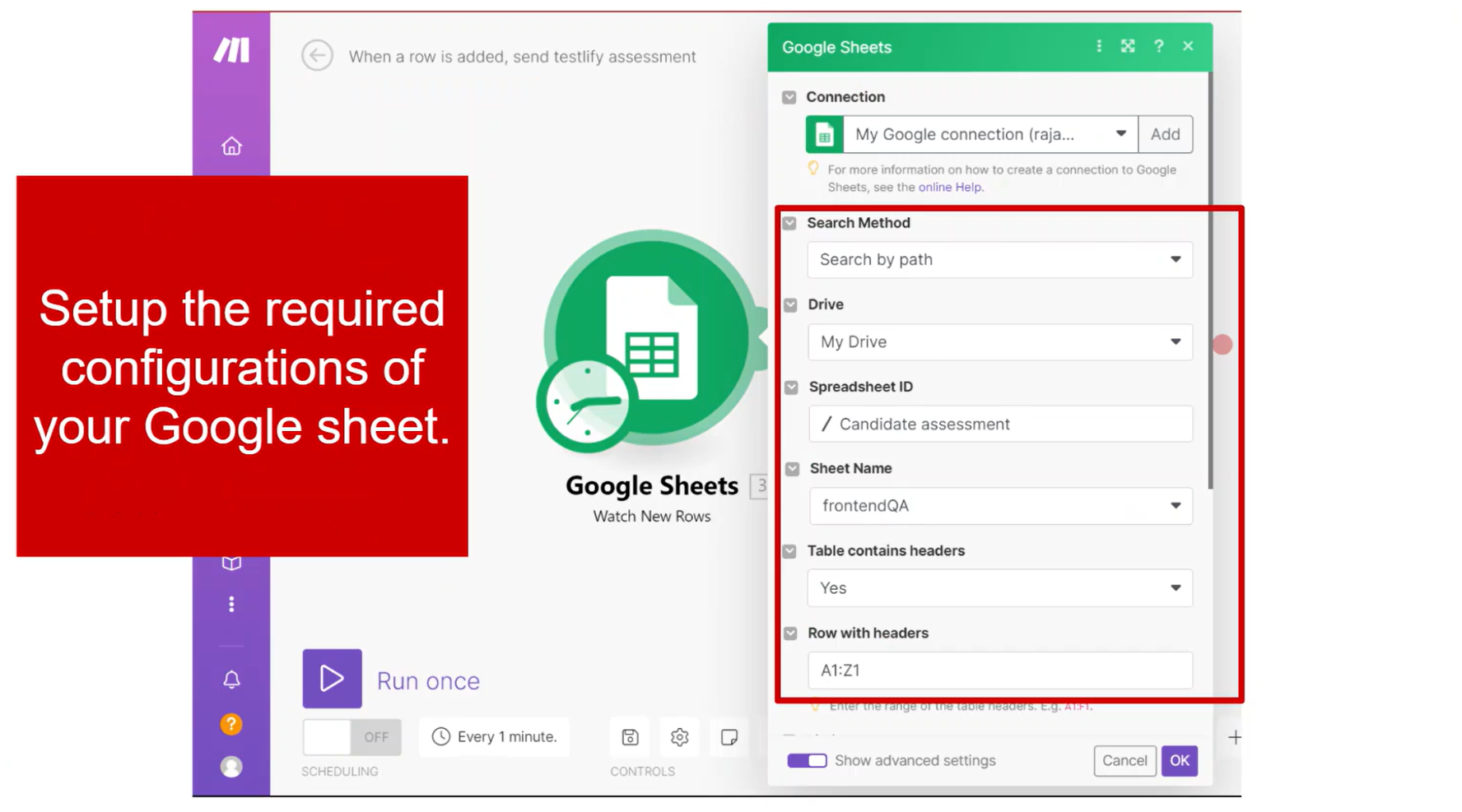
Task: Toggle the Drive field checkbox
Action: point(791,304)
